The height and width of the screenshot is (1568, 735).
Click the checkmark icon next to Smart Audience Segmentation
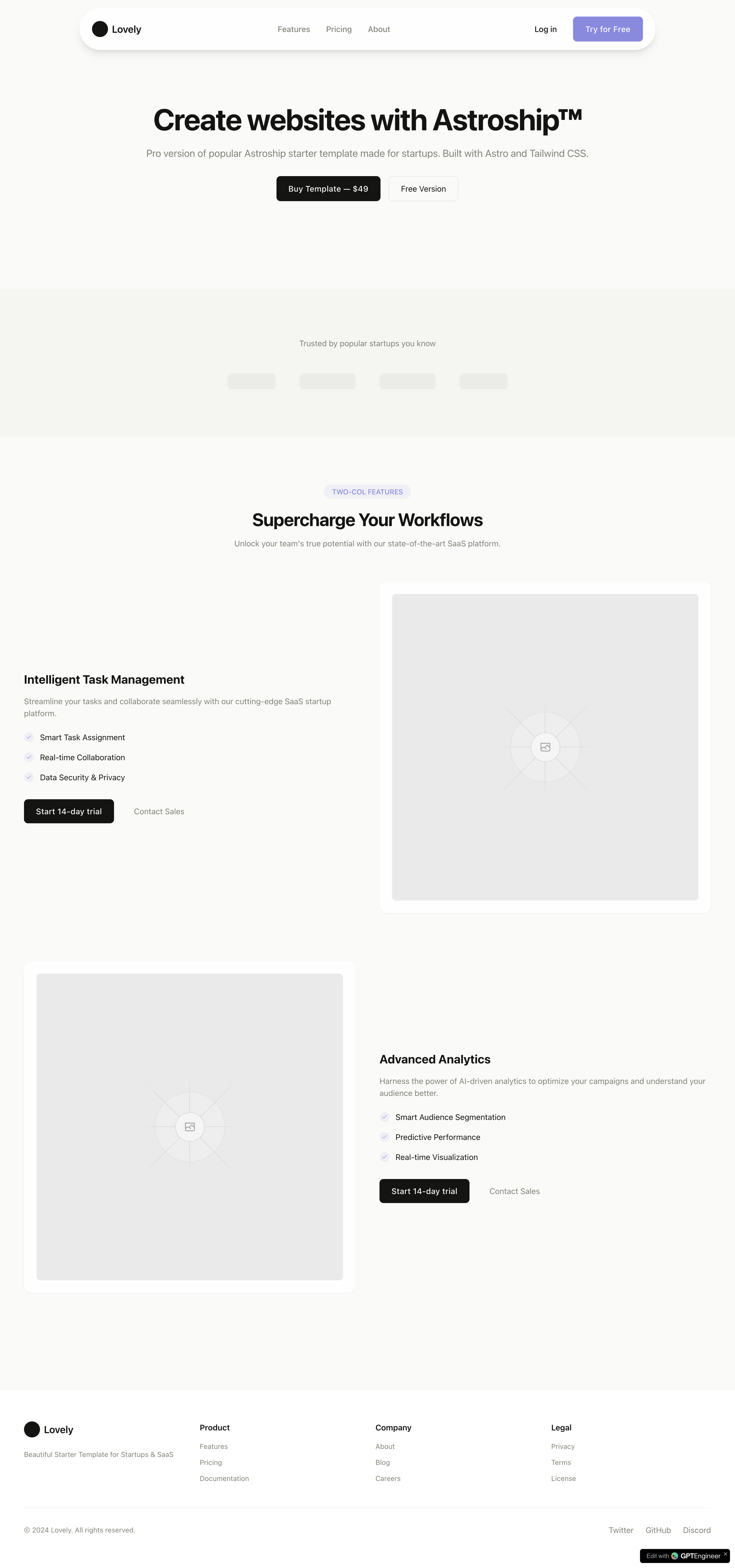point(385,1117)
